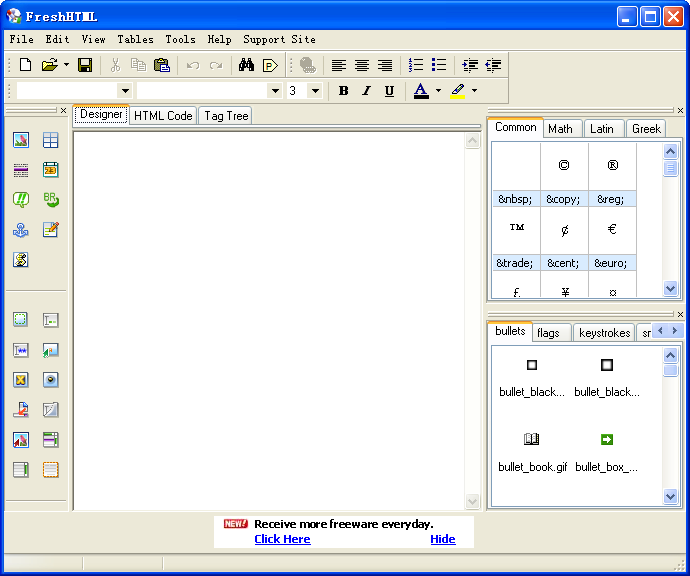Insert date using the calendar icon
This screenshot has height=576, width=690.
tap(51, 170)
